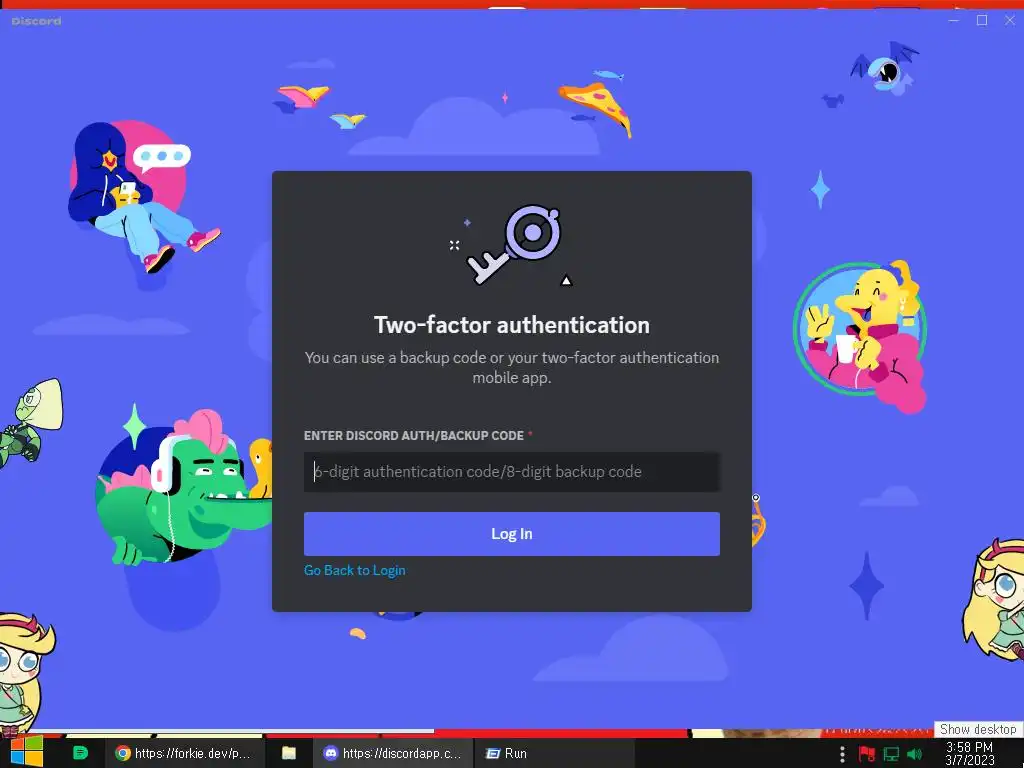Expand the system tray overflow dots
Viewport: 1024px width, 768px height.
coord(842,754)
